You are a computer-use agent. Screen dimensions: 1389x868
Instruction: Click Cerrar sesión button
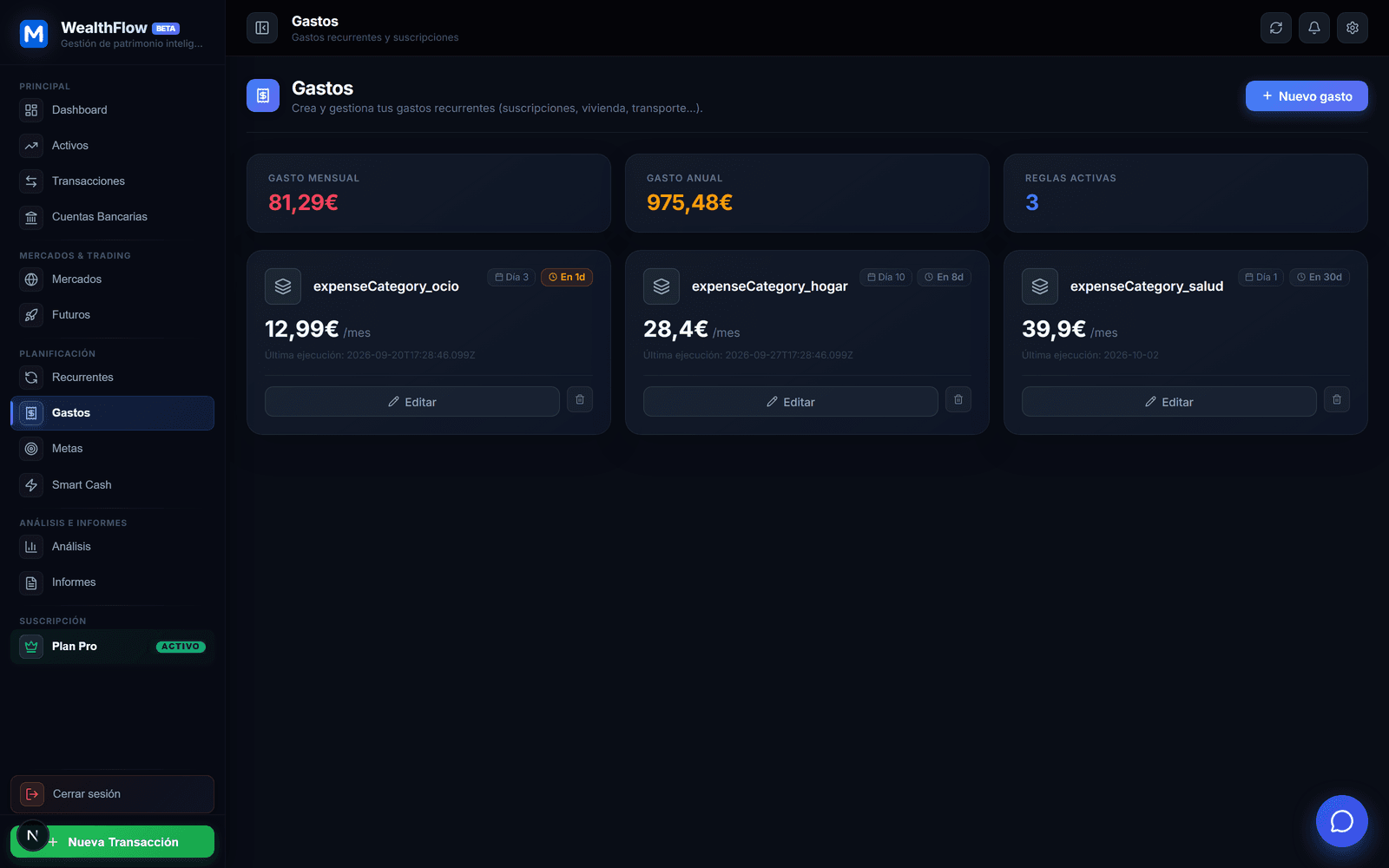pos(112,794)
